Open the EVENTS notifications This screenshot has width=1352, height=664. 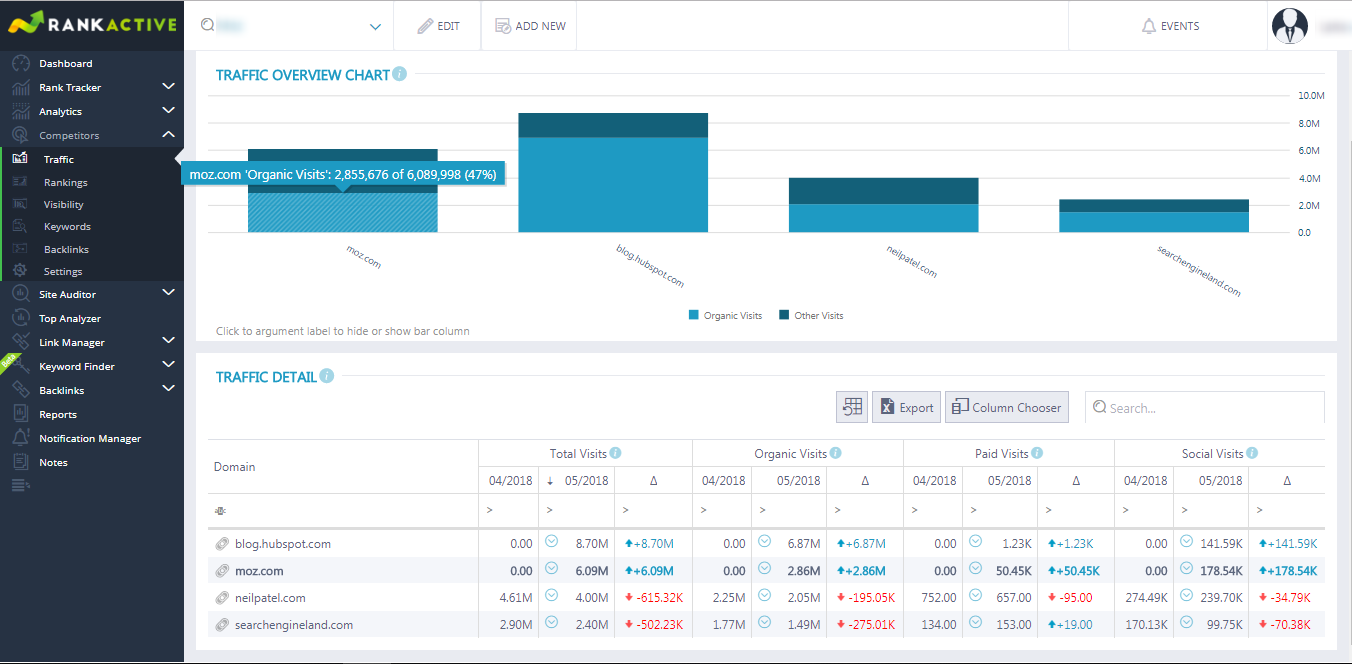(x=1170, y=26)
